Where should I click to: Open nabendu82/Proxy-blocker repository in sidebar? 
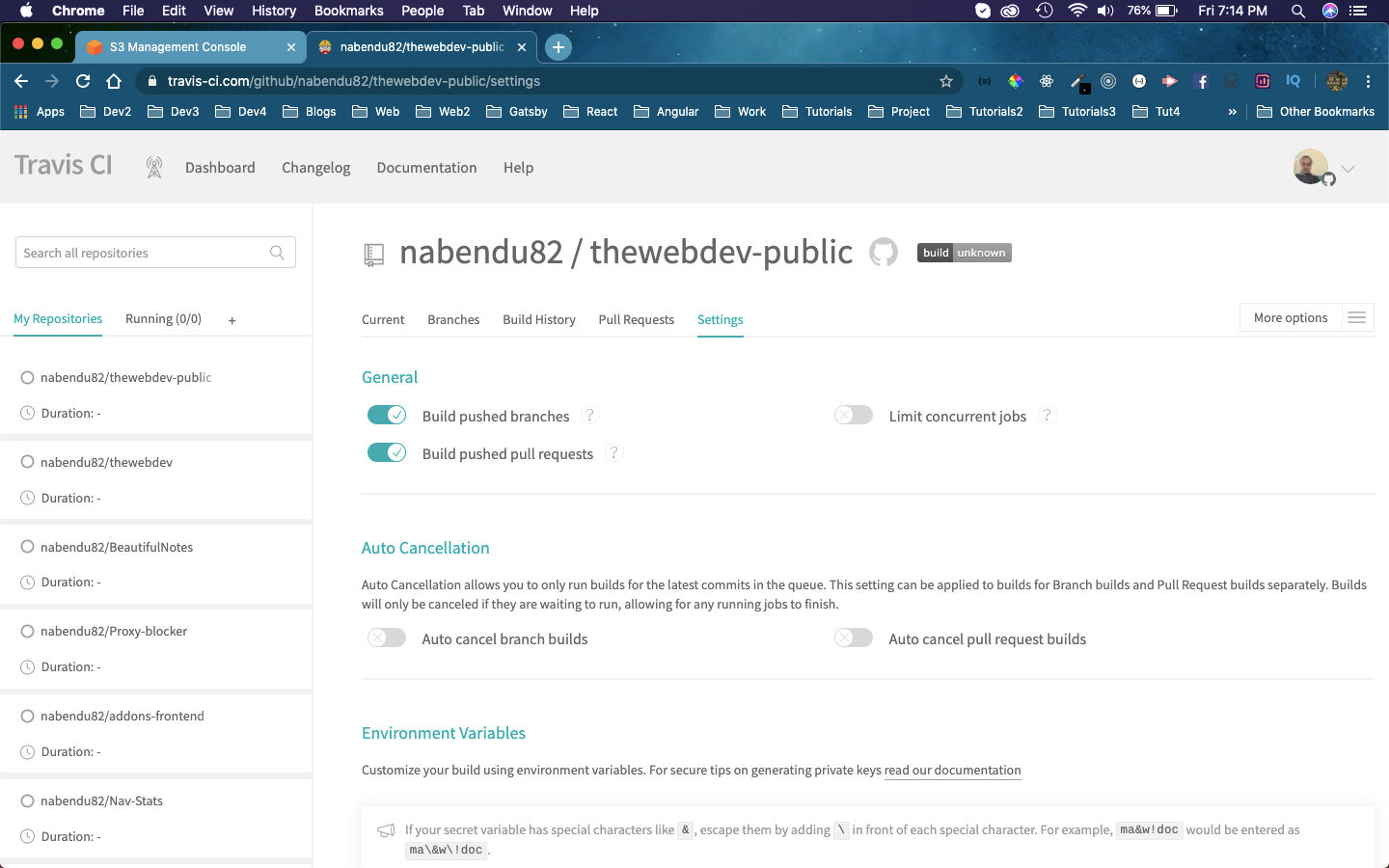114,631
